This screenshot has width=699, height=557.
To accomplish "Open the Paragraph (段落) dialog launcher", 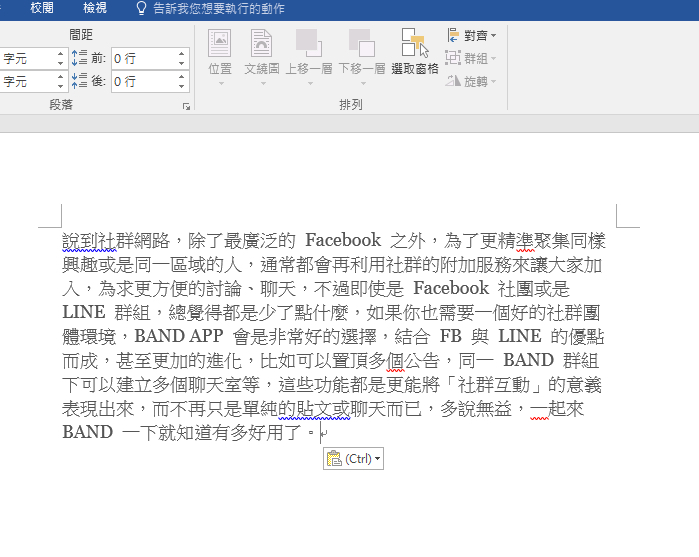I will (x=186, y=106).
